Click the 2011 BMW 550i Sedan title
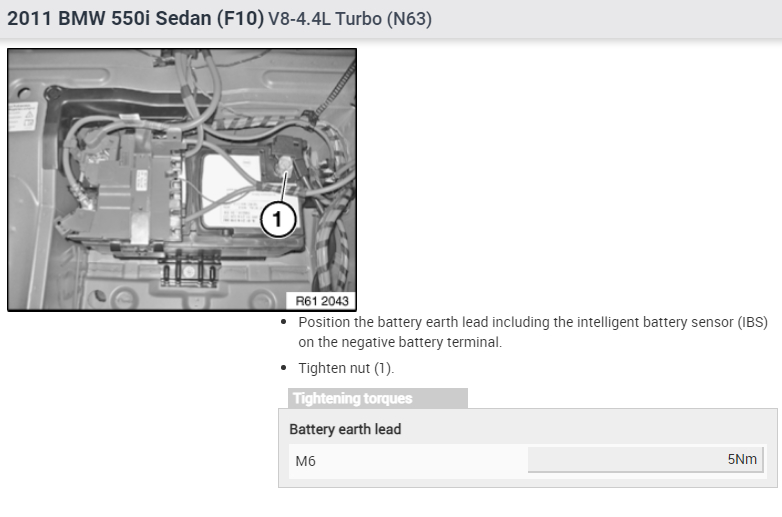The width and height of the screenshot is (782, 517). [136, 19]
